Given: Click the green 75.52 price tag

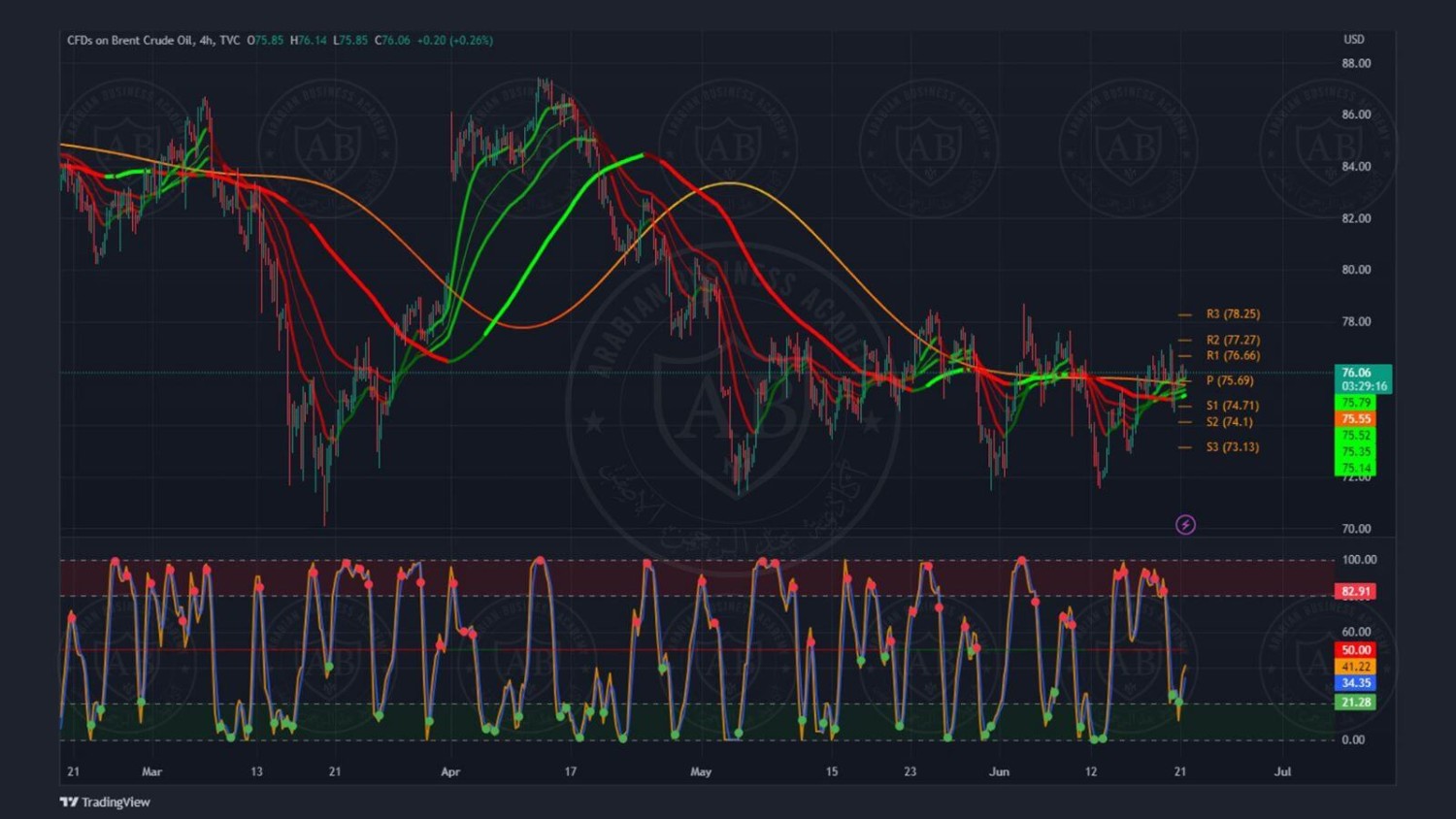Looking at the screenshot, I should [x=1356, y=436].
